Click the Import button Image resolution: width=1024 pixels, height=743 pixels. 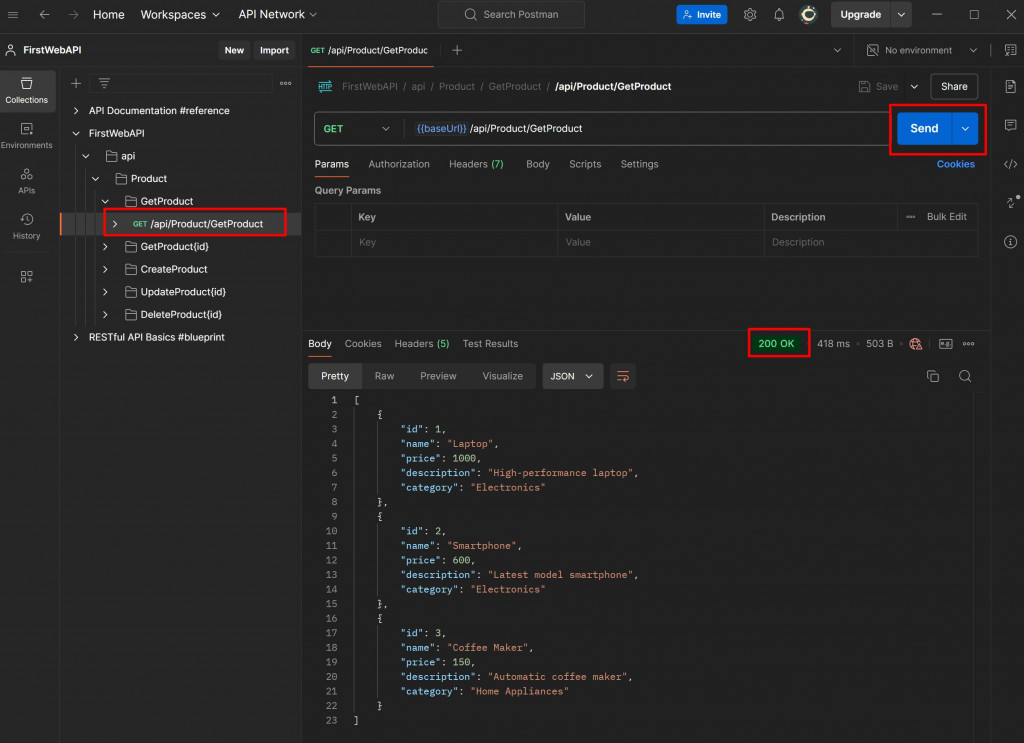274,50
